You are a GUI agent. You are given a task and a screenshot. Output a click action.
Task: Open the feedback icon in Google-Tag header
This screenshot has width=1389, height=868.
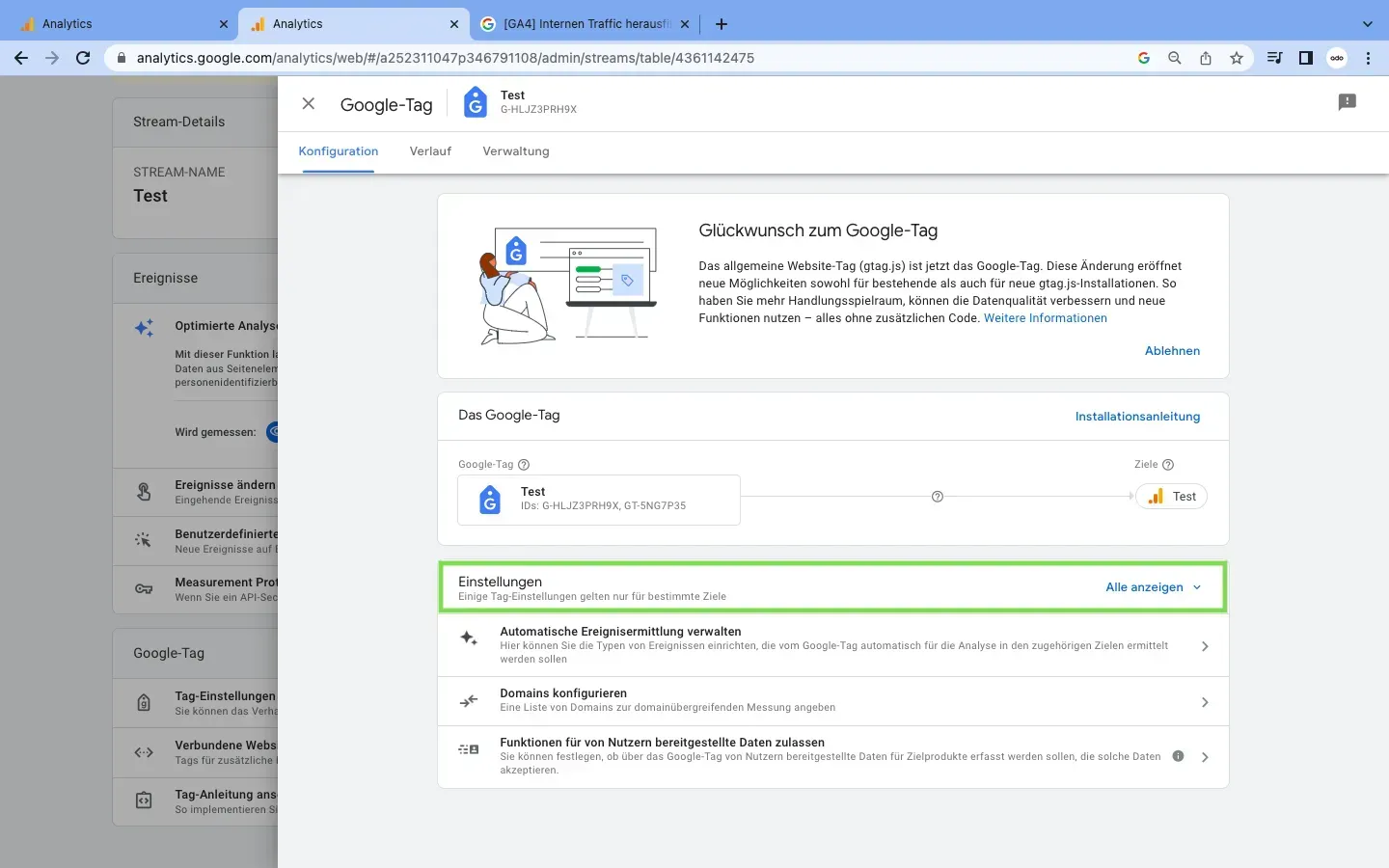[x=1348, y=102]
